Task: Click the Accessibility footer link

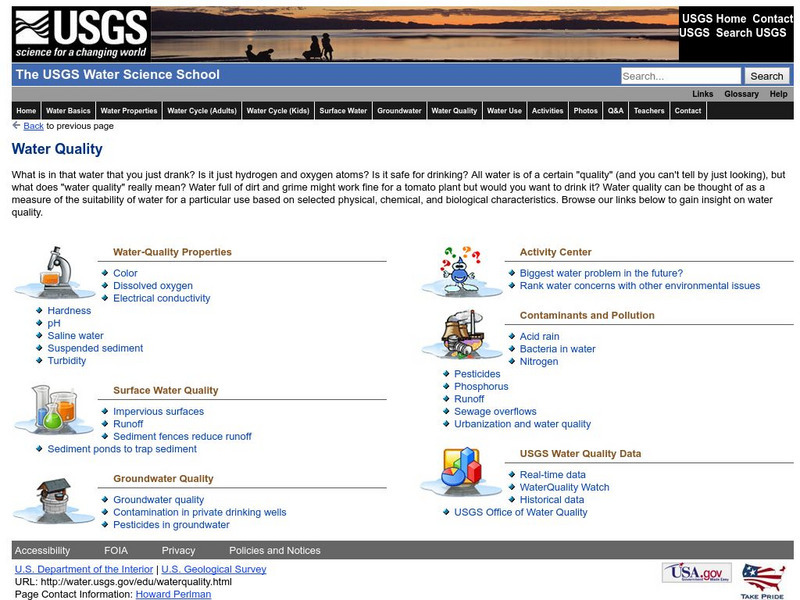Action: (42, 551)
